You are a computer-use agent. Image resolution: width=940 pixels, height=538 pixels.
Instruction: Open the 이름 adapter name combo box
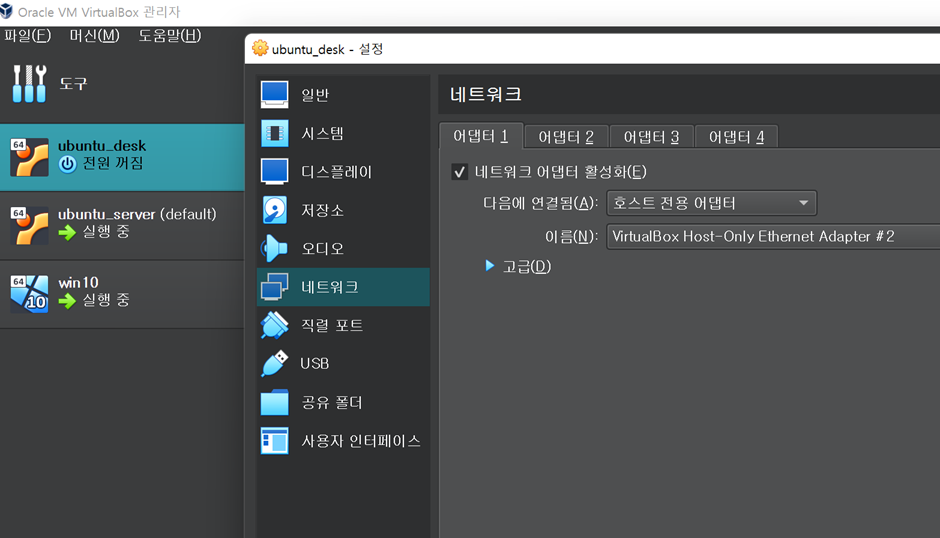773,236
